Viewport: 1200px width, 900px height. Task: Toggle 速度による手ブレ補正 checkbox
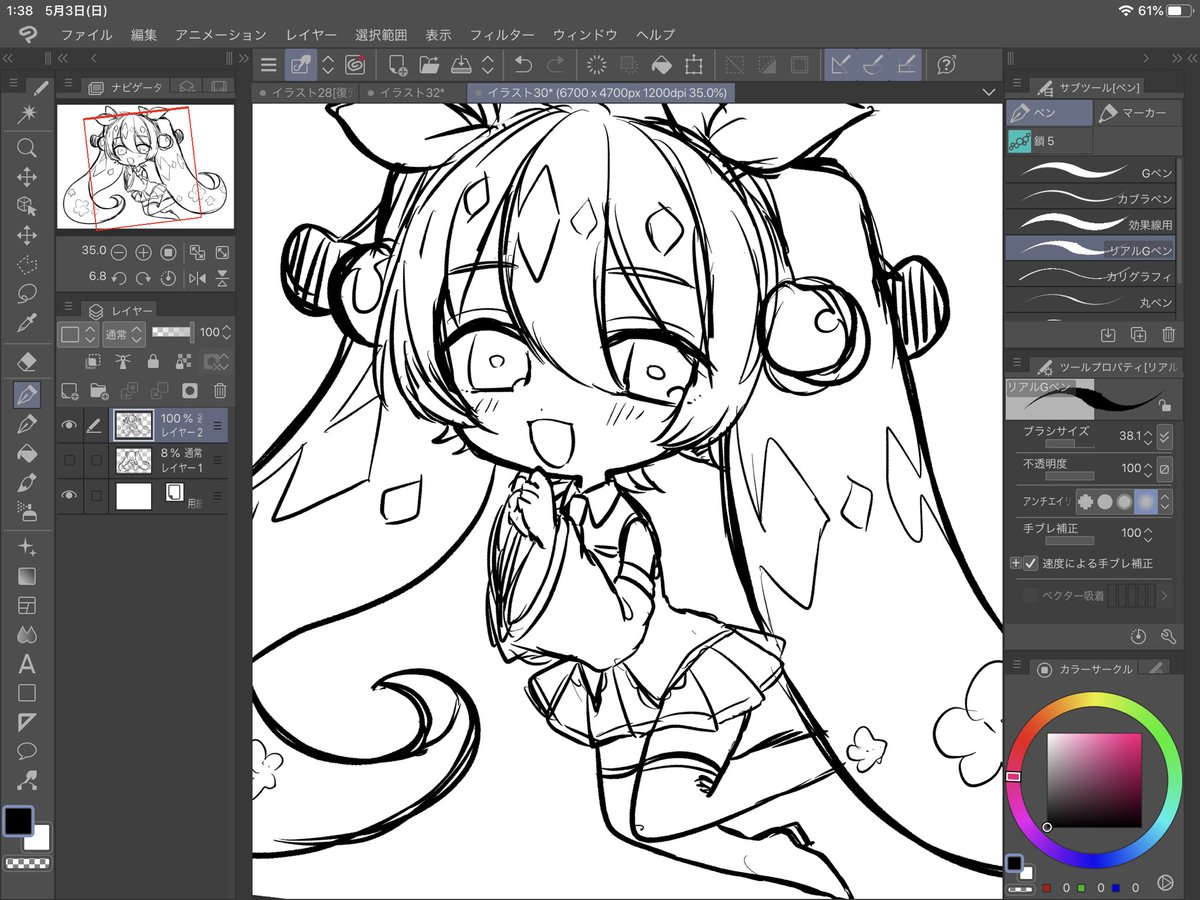(1030, 563)
